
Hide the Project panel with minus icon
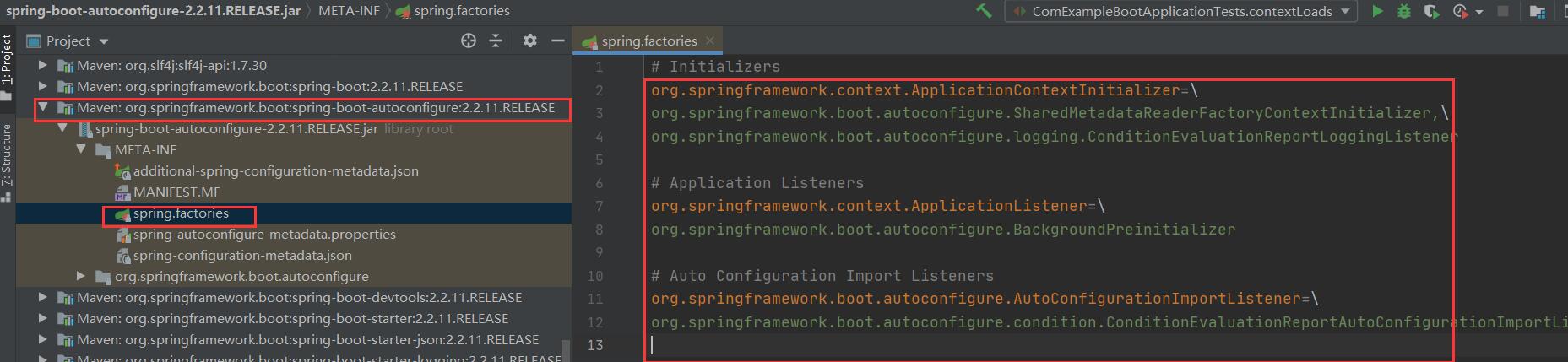pos(557,41)
